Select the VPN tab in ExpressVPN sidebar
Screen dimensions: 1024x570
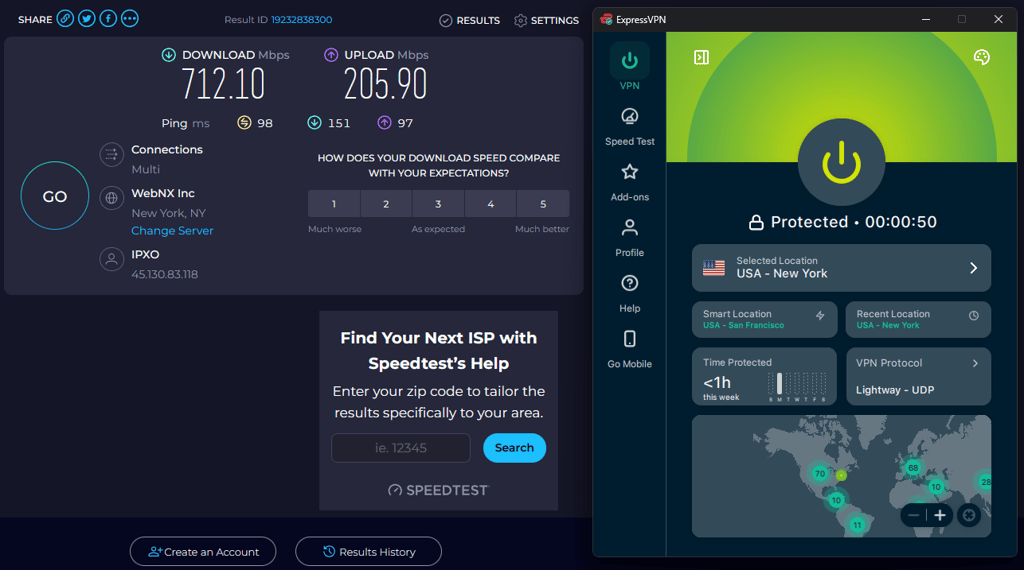click(x=630, y=67)
